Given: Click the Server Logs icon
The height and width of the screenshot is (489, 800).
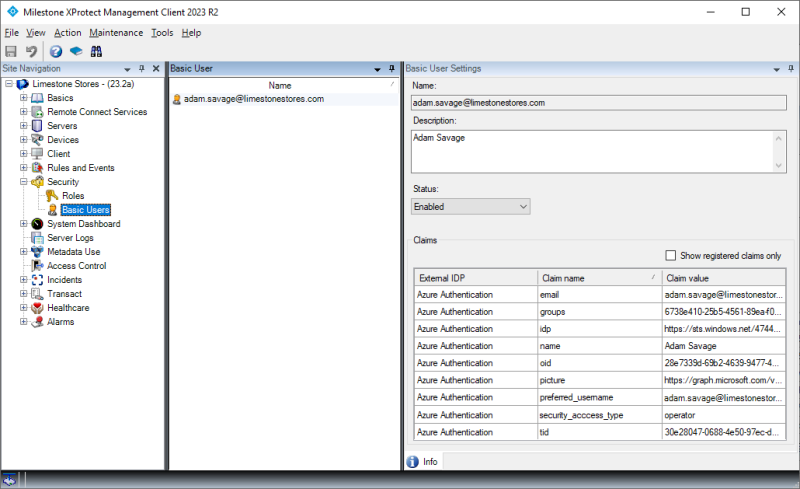Looking at the screenshot, I should click(x=37, y=238).
